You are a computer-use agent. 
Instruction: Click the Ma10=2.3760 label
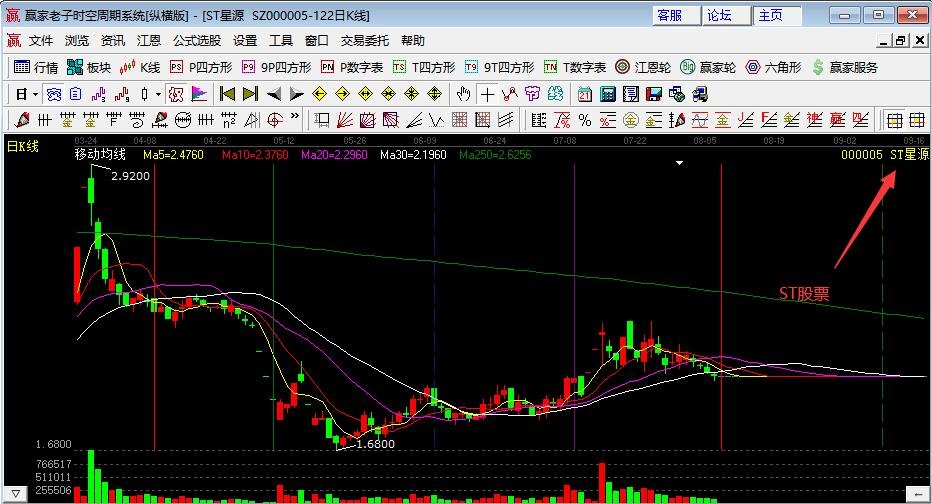pos(254,155)
